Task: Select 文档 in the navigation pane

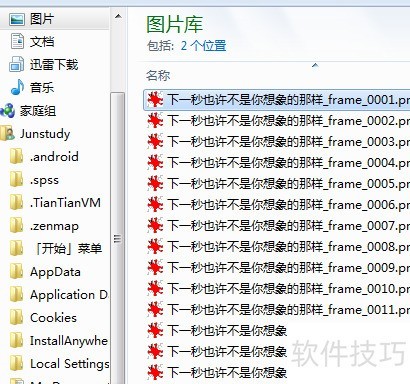Action: (x=42, y=42)
